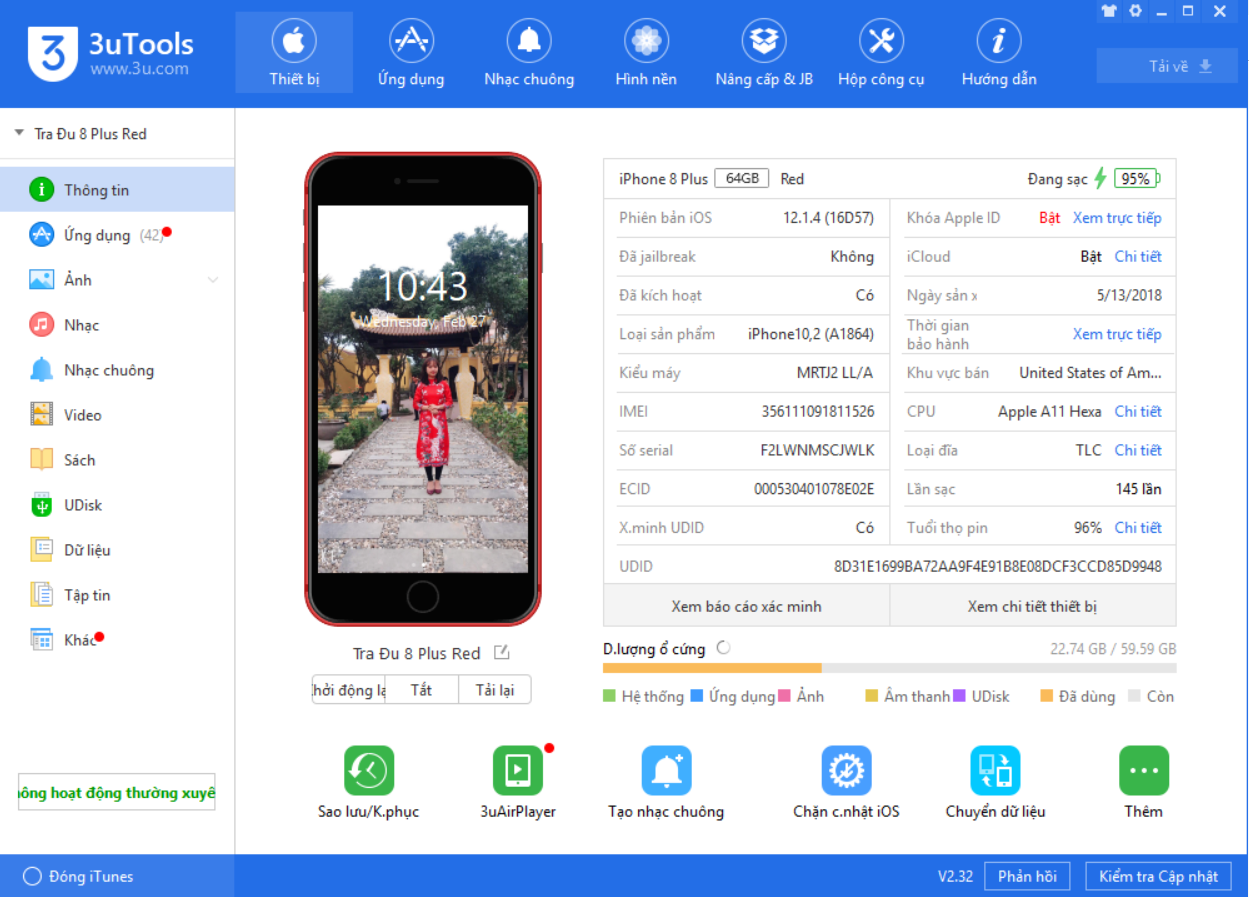The height and width of the screenshot is (897, 1249).
Task: Click the 3uTools logo
Action: [110, 53]
